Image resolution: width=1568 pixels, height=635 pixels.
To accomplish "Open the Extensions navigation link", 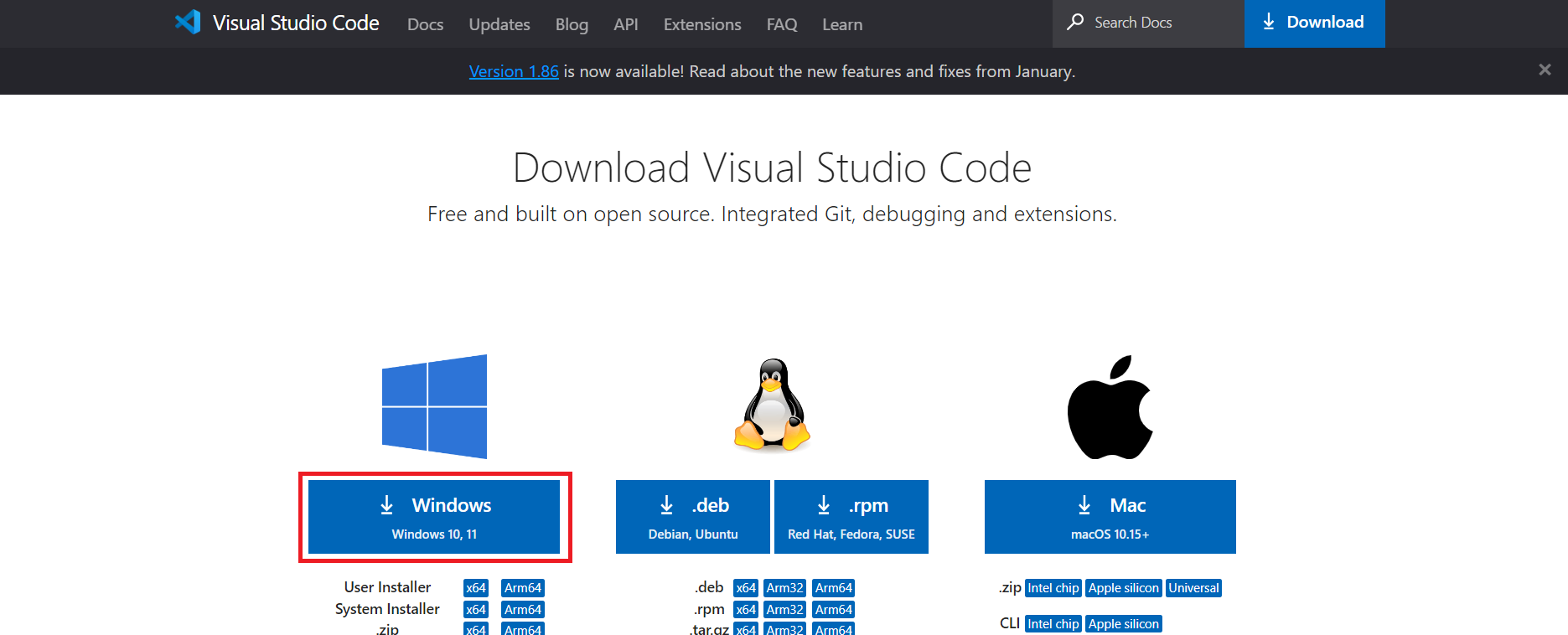I will 702,24.
